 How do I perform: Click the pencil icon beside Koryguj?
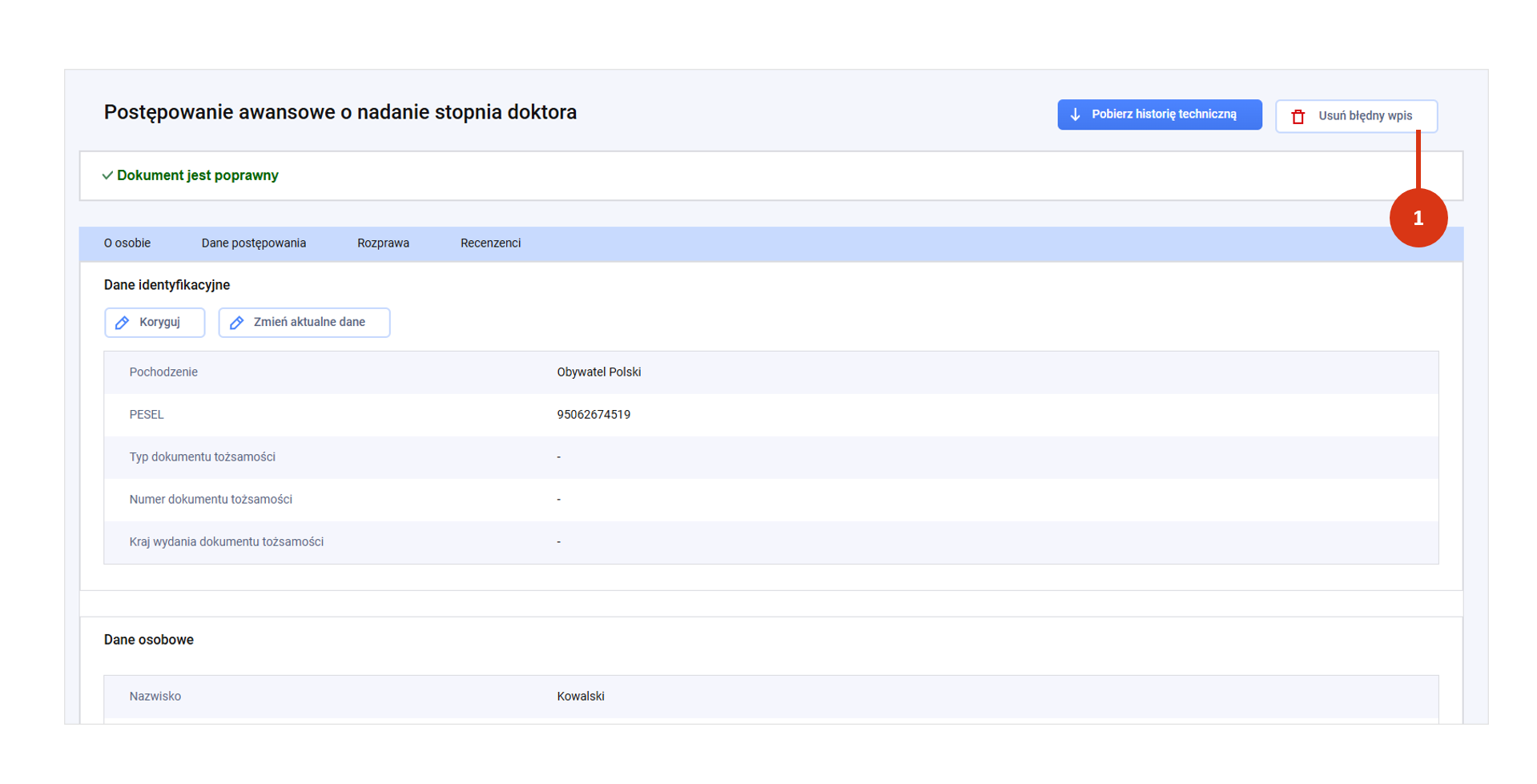[x=123, y=323]
